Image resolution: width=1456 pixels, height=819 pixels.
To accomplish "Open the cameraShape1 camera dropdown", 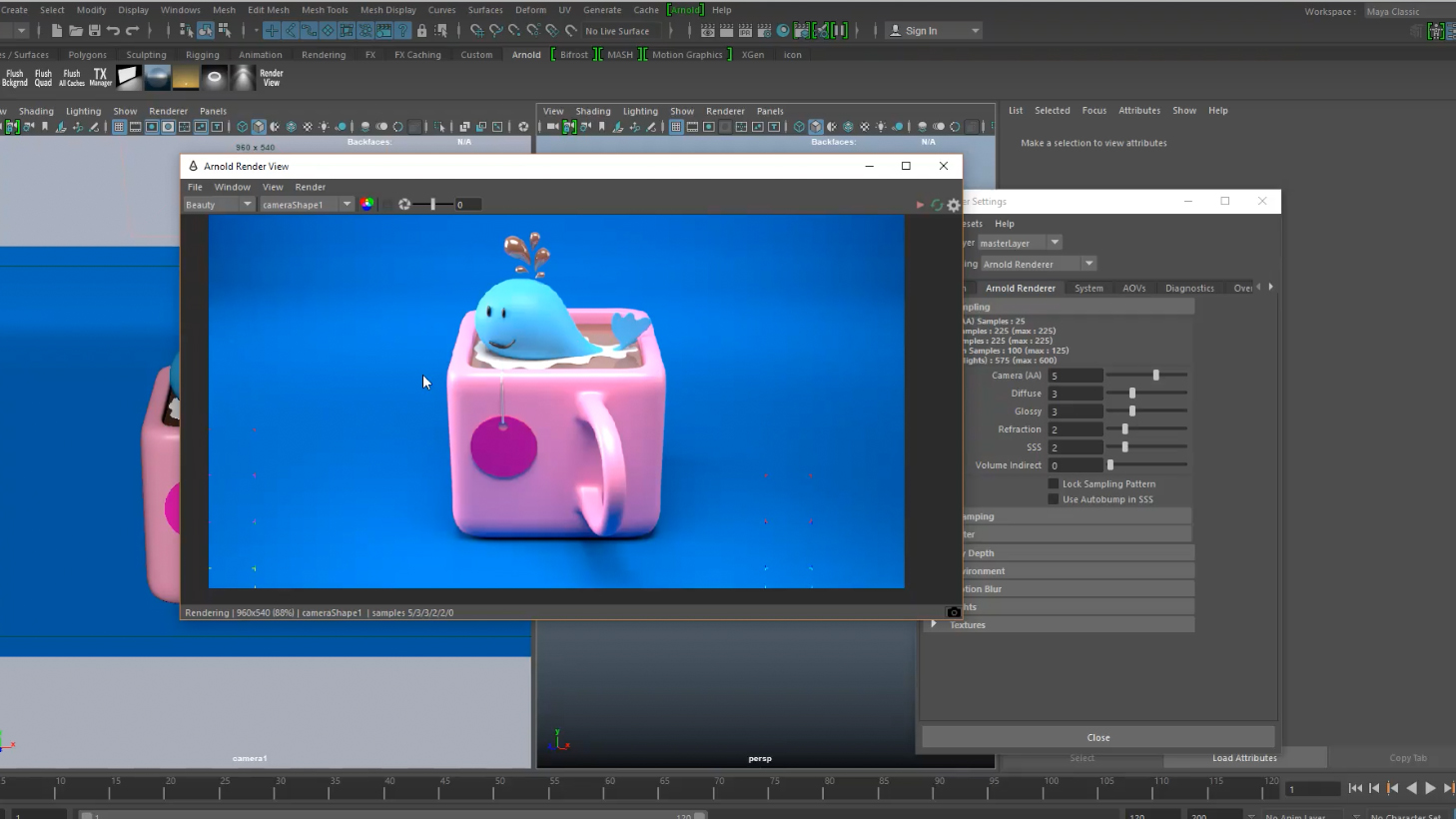I will coord(307,205).
